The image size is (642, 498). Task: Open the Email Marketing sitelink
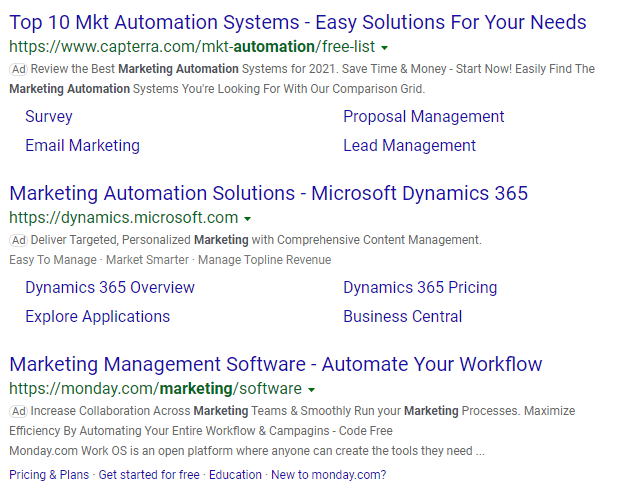82,145
